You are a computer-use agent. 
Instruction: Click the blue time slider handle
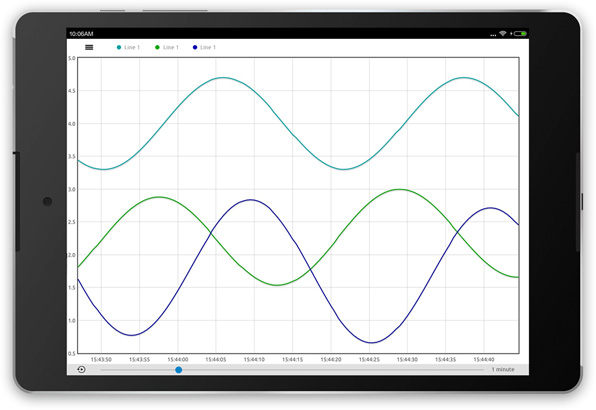179,370
